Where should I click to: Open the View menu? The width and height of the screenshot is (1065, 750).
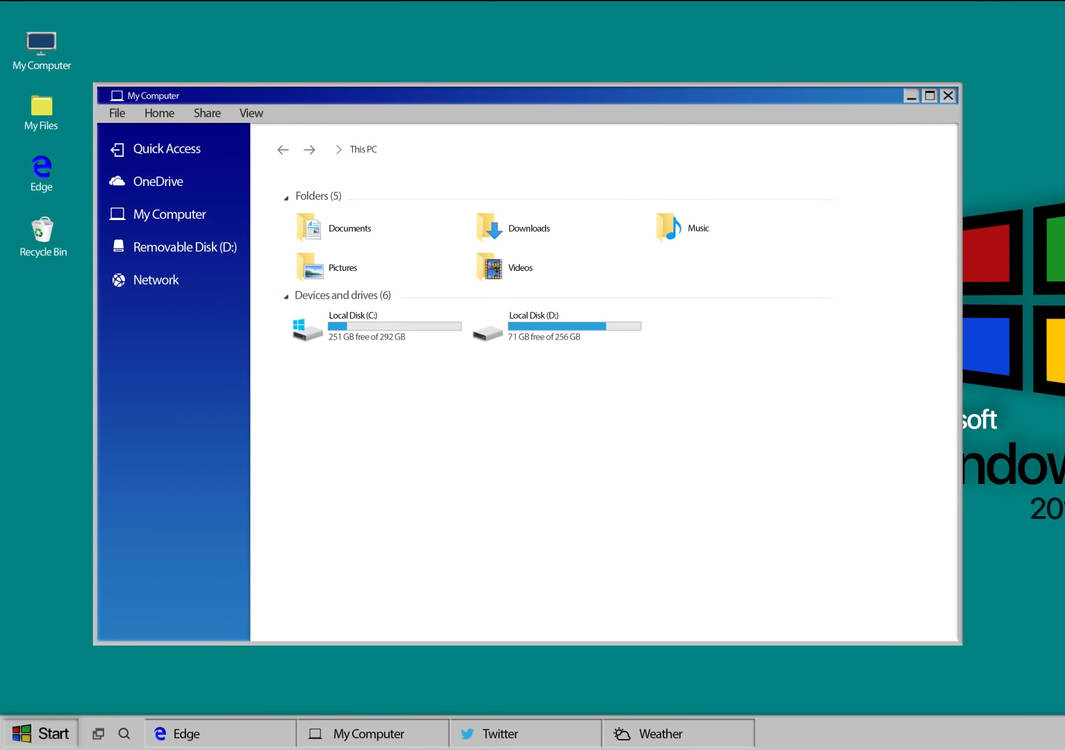(x=251, y=113)
